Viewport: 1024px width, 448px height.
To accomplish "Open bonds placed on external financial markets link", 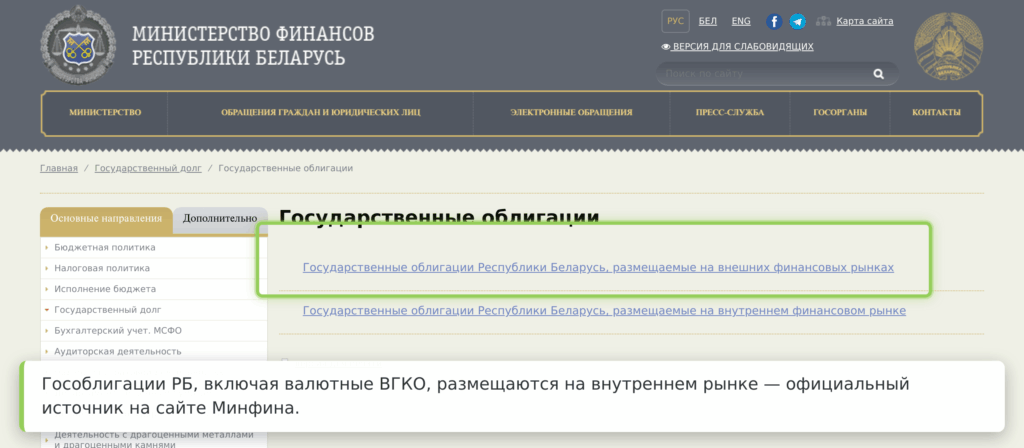I will [598, 268].
